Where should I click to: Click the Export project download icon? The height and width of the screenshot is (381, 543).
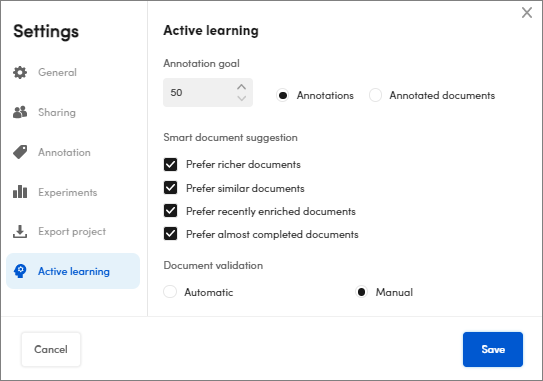point(20,231)
